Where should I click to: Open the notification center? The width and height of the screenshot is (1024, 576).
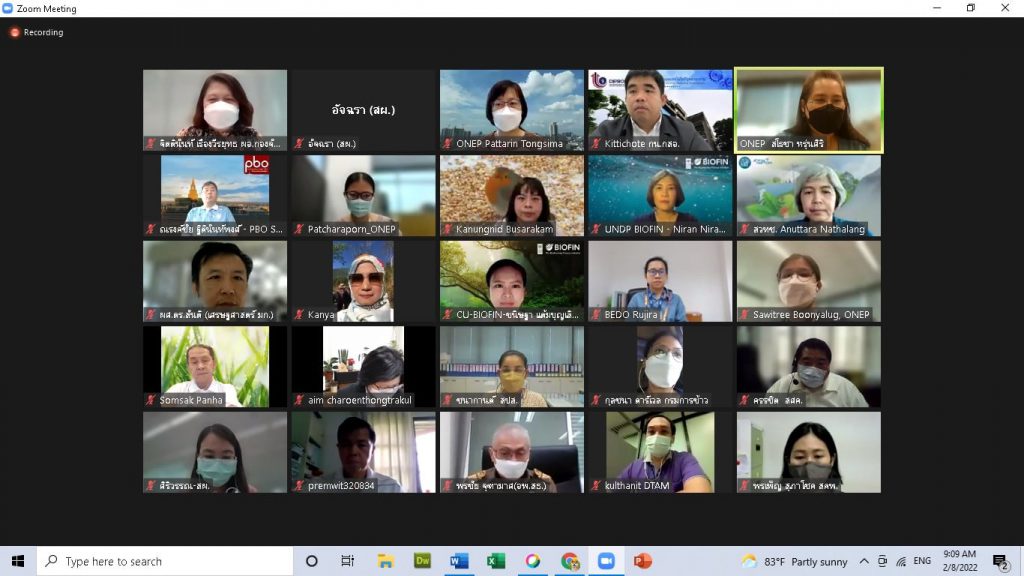click(x=999, y=561)
